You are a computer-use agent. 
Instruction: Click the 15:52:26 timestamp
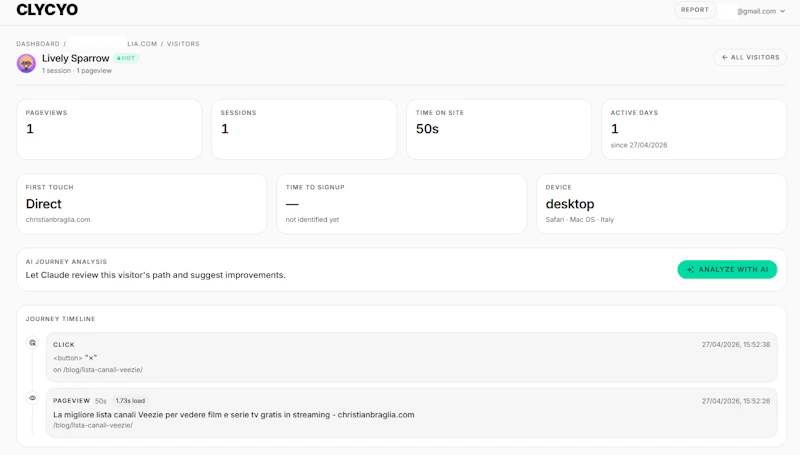point(736,401)
